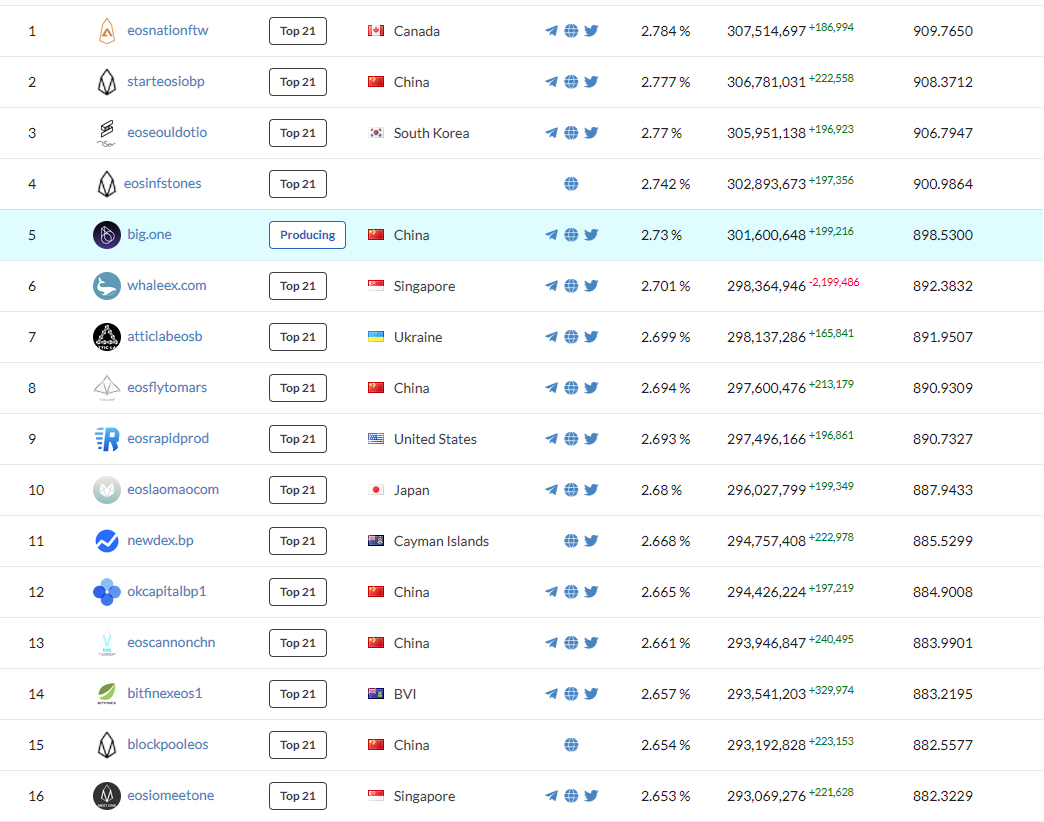This screenshot has height=822, width=1044.
Task: Open starteosiobp Telegram icon
Action: click(x=551, y=82)
